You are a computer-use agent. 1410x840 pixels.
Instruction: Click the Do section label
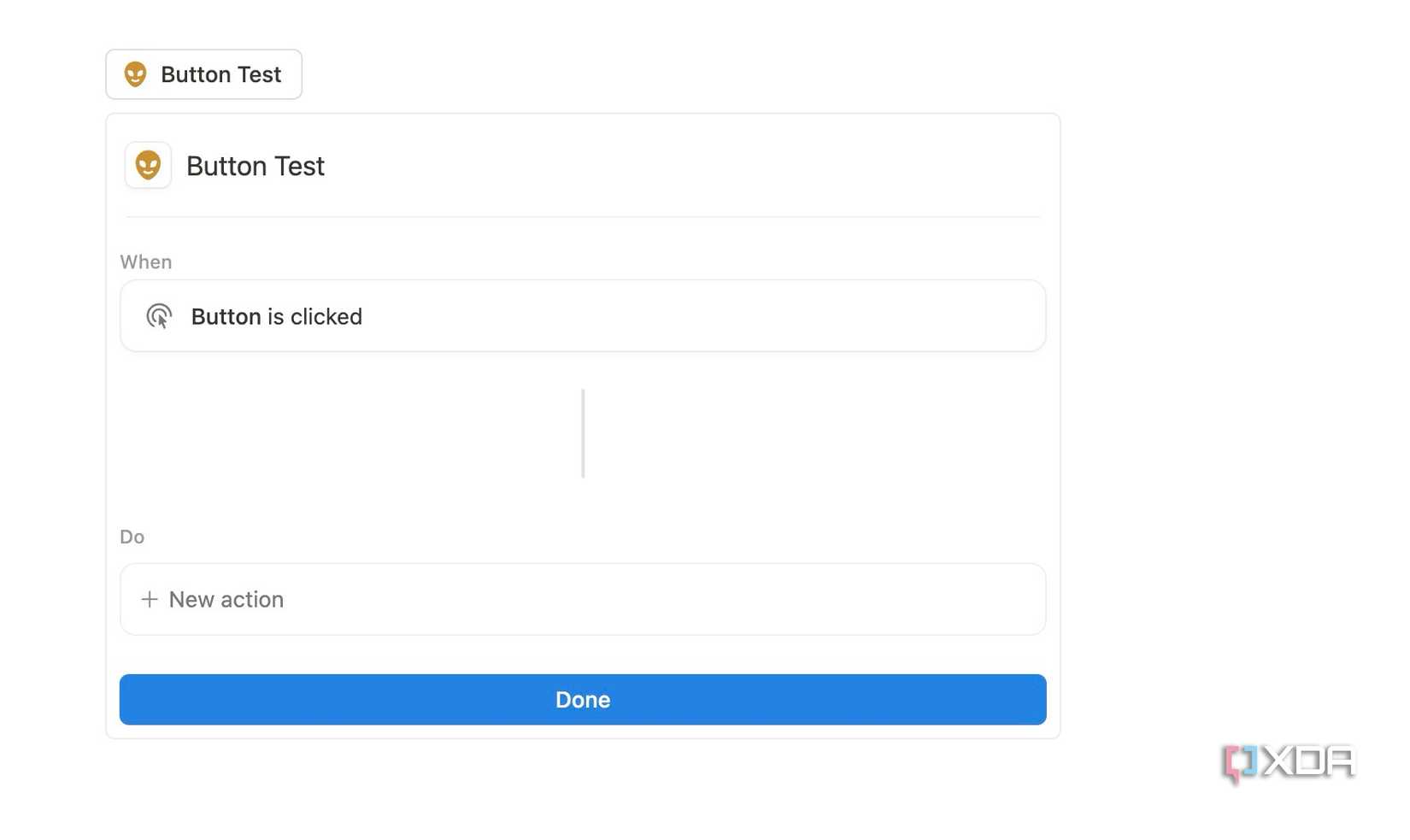[x=132, y=536]
